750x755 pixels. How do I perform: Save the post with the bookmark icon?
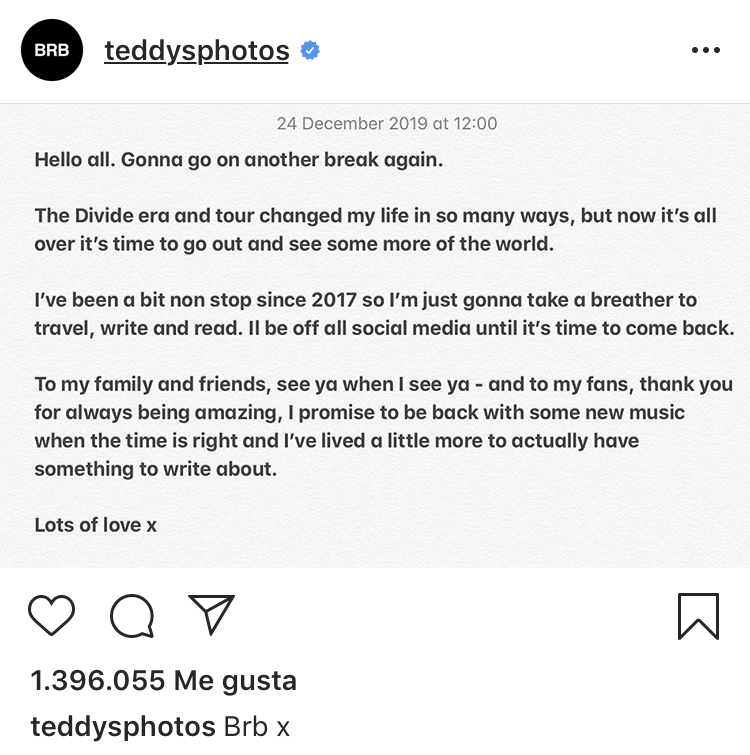[x=697, y=615]
